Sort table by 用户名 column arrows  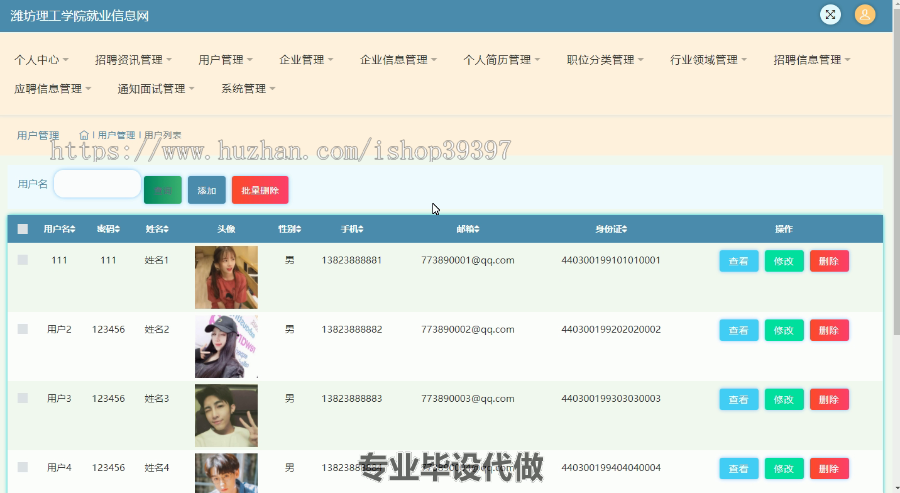73,229
